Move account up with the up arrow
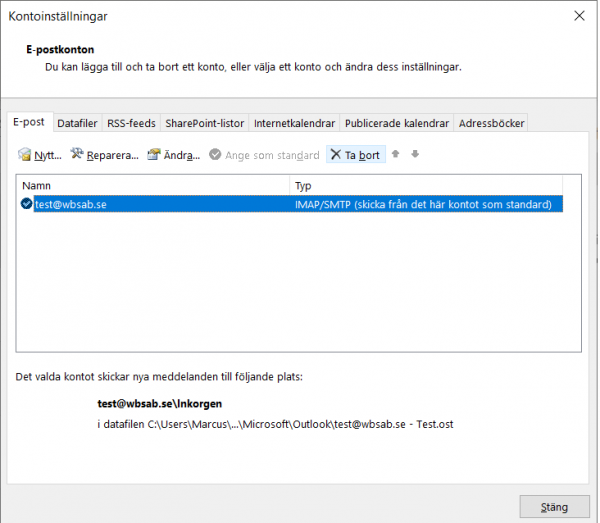The image size is (600, 523). coord(396,155)
